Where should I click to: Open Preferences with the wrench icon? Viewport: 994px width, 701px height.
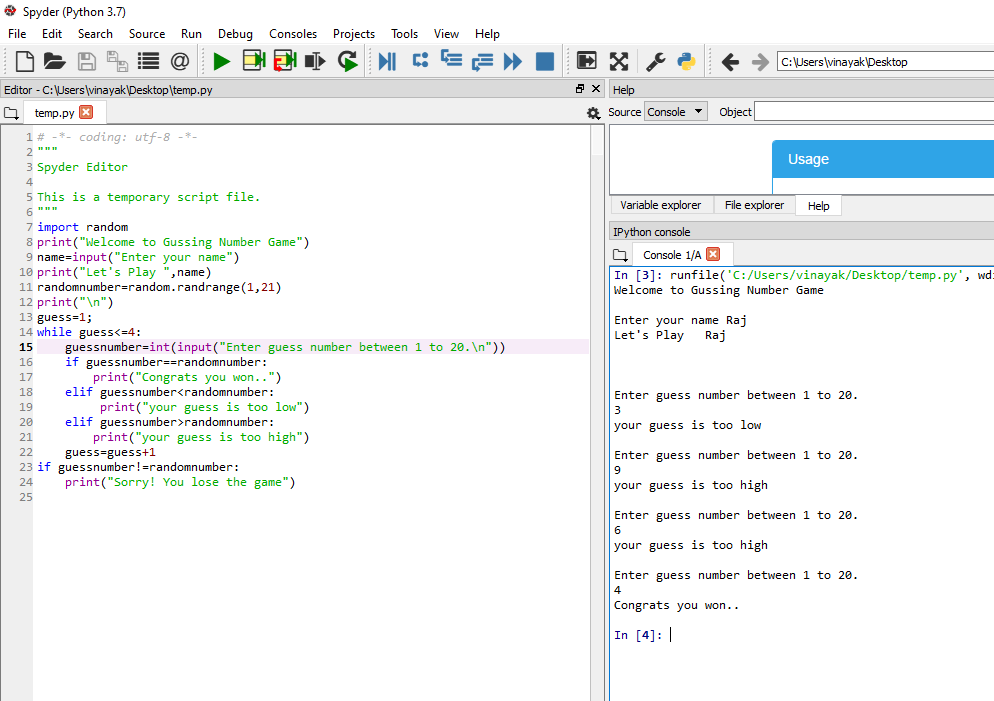pos(655,61)
